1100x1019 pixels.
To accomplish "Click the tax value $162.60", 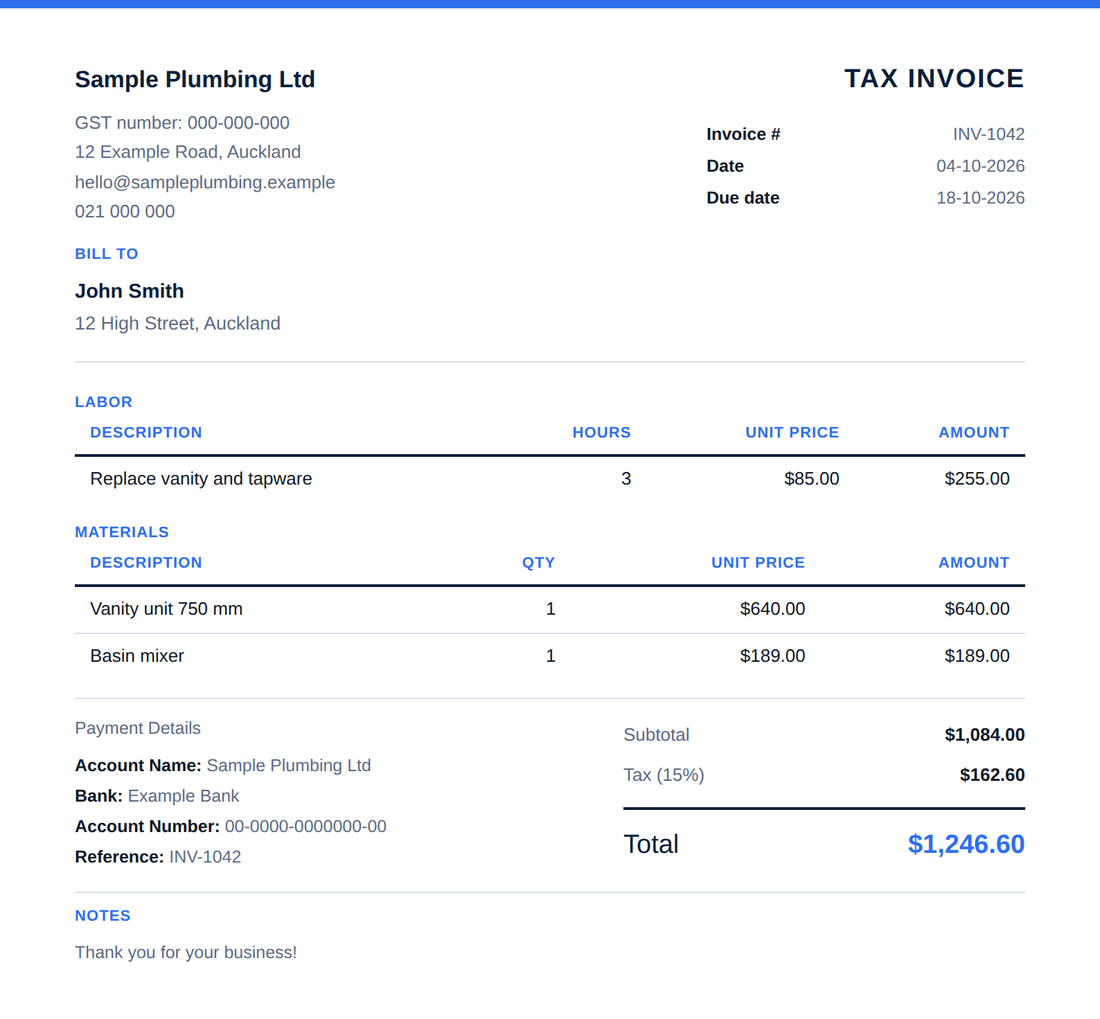I will (x=992, y=775).
